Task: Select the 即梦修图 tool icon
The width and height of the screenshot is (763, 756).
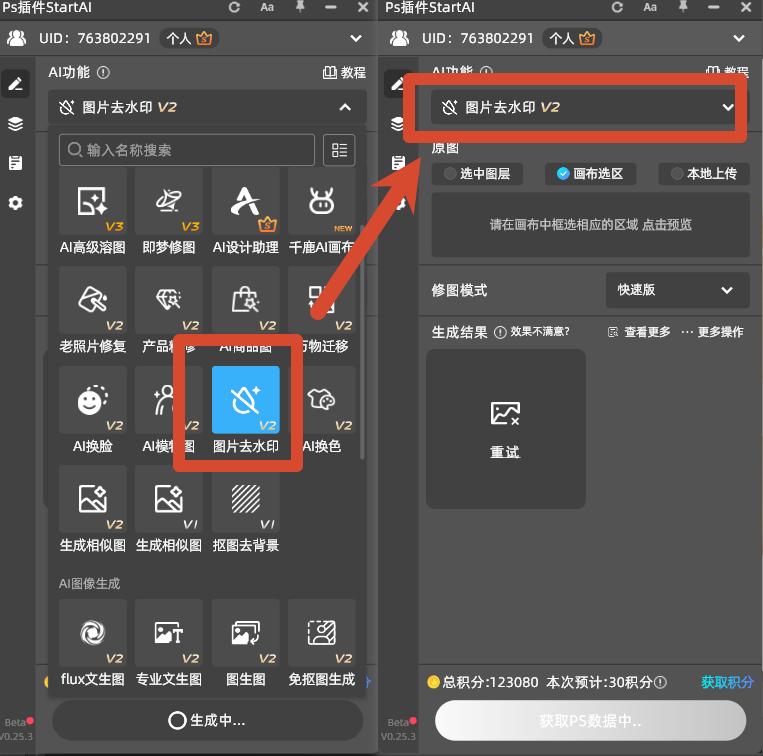Action: click(169, 201)
